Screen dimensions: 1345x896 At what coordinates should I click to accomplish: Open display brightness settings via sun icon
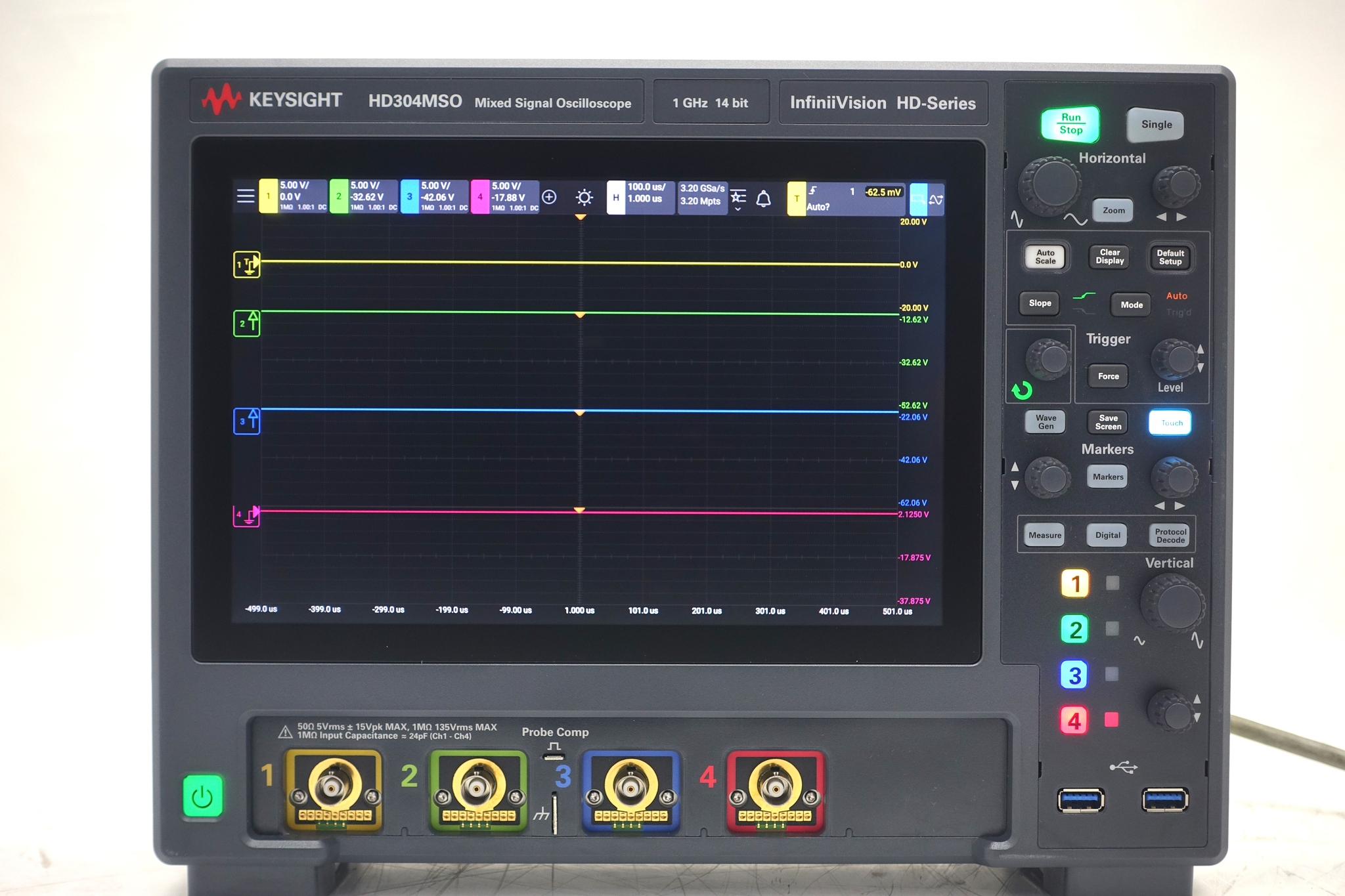point(584,198)
